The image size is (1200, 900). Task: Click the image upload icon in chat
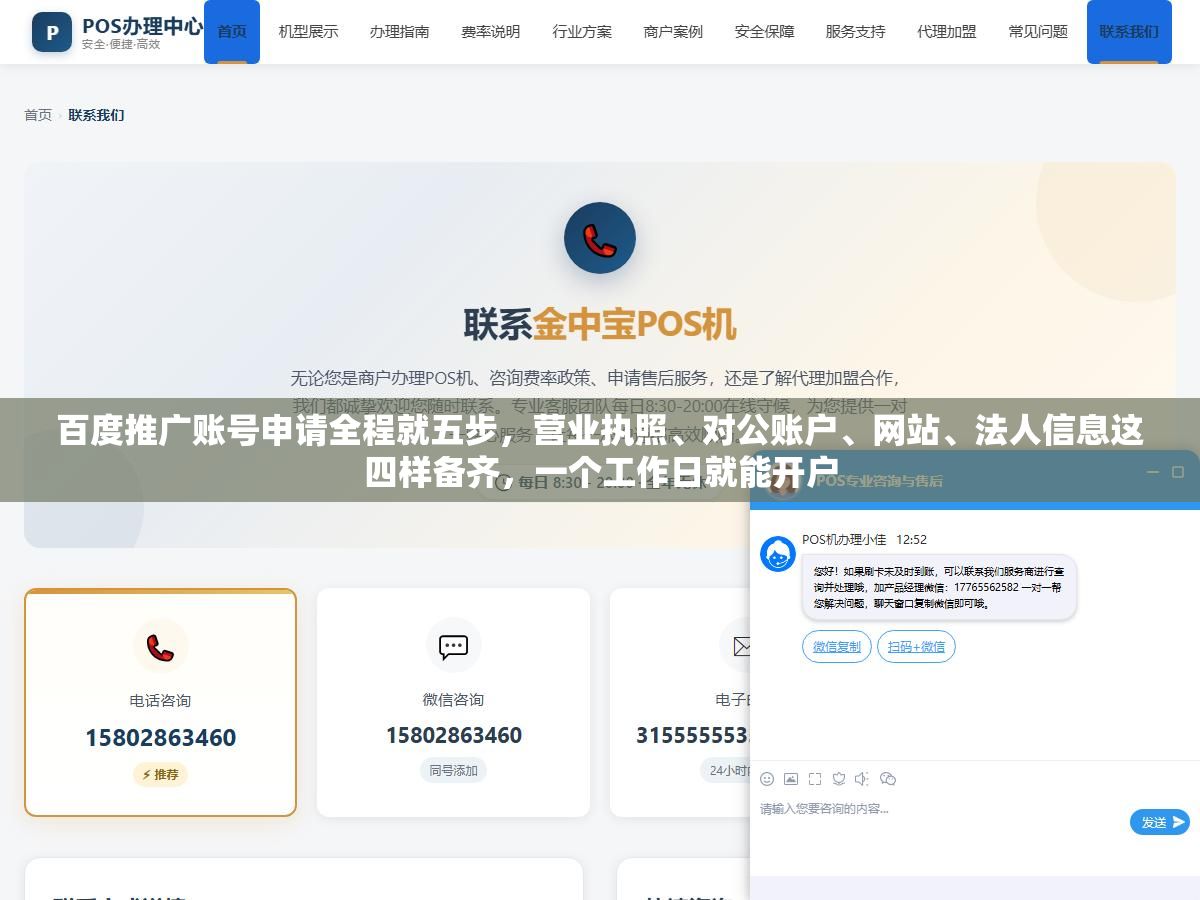[791, 779]
